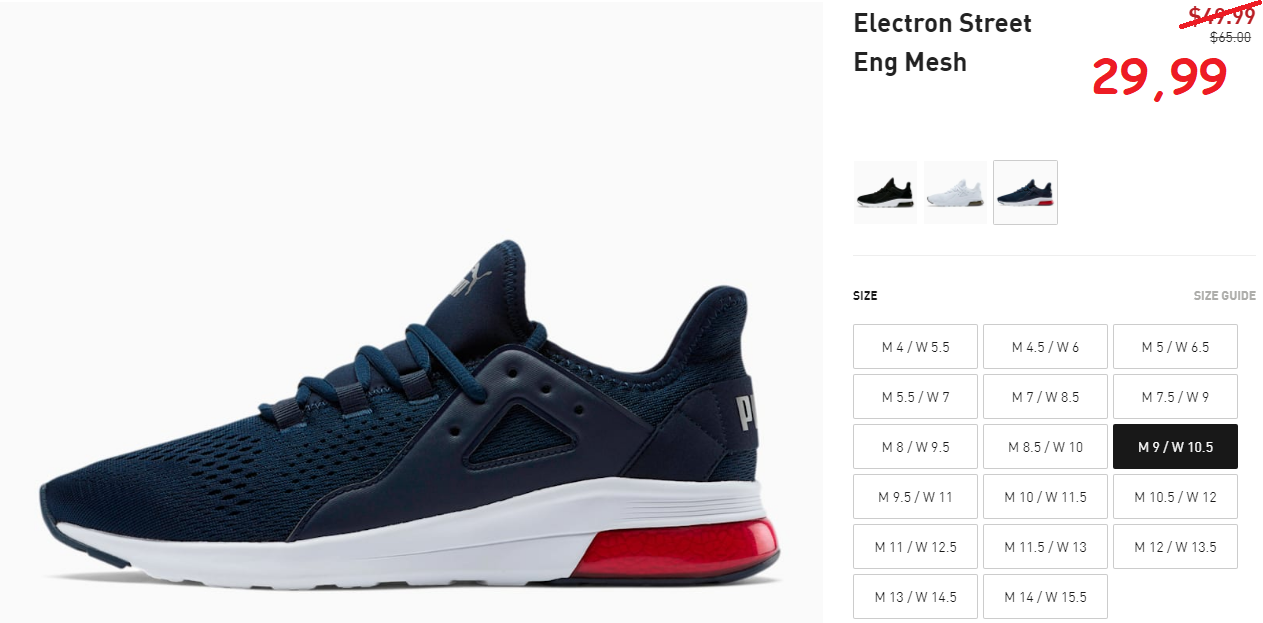1263x623 pixels.
Task: Pick size M 12 / W 13.5
Action: [x=1175, y=547]
